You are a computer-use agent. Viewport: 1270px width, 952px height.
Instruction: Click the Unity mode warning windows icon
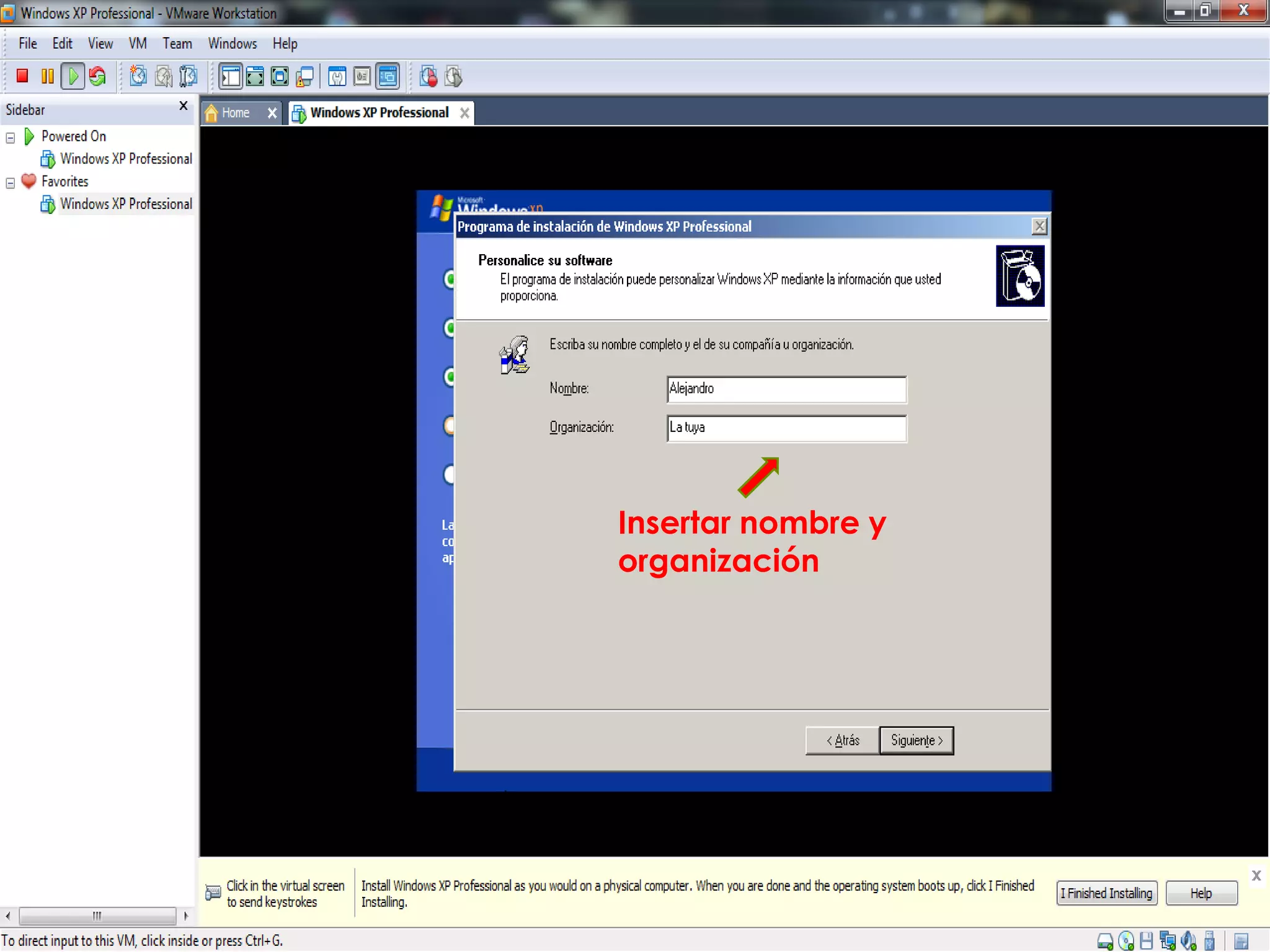(304, 76)
